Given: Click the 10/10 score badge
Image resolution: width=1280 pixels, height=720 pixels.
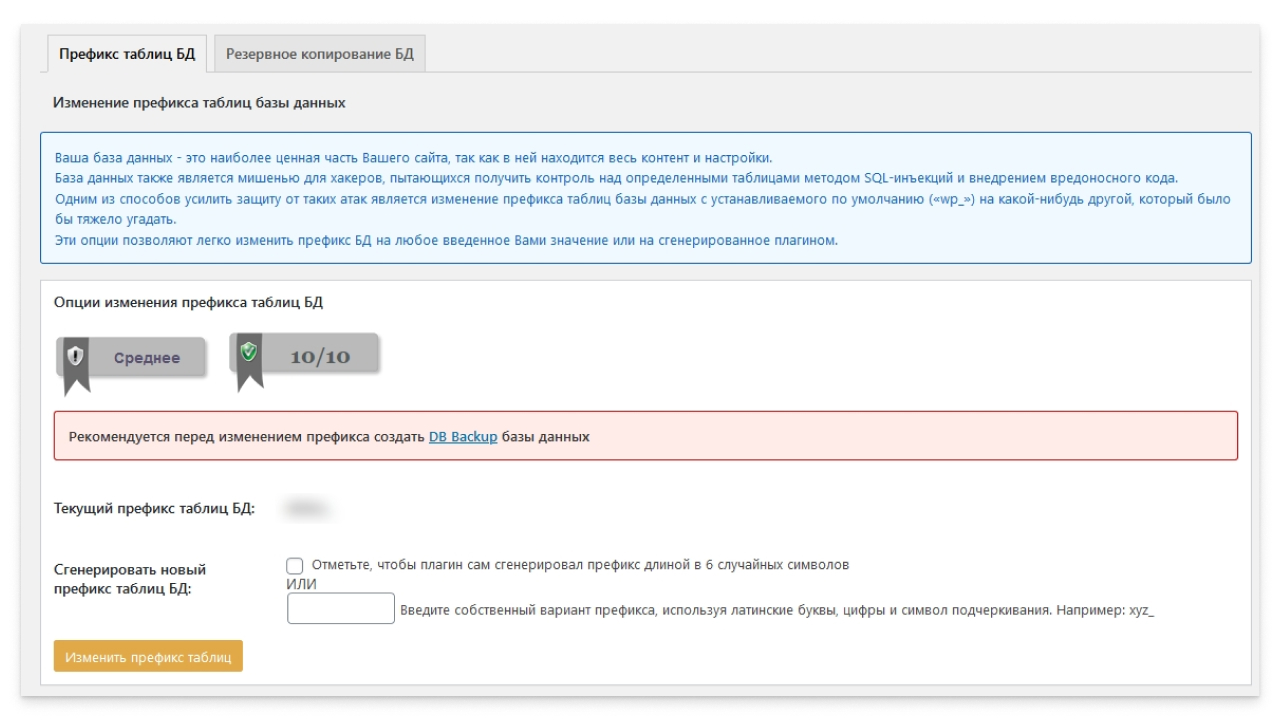Looking at the screenshot, I should click(x=320, y=356).
